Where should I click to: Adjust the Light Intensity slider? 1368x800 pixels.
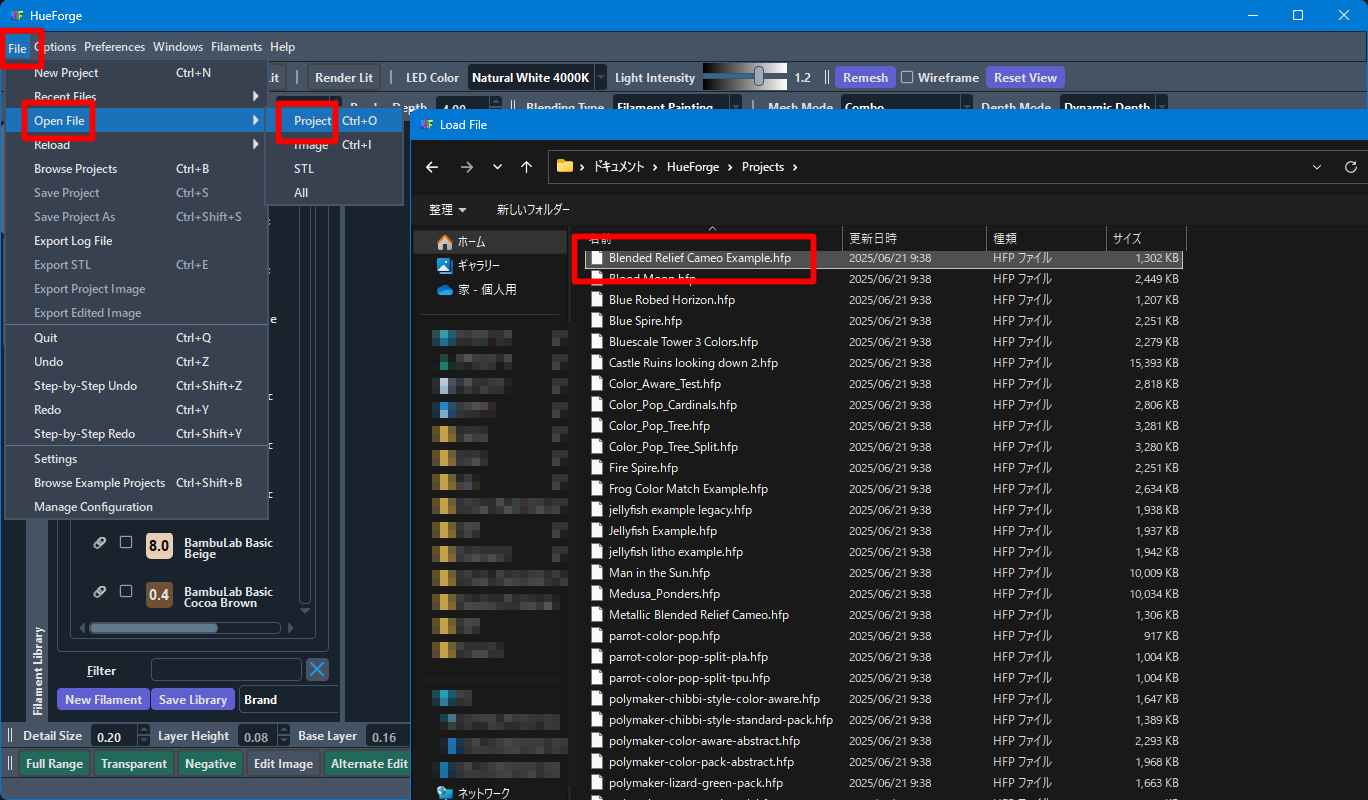(x=759, y=77)
